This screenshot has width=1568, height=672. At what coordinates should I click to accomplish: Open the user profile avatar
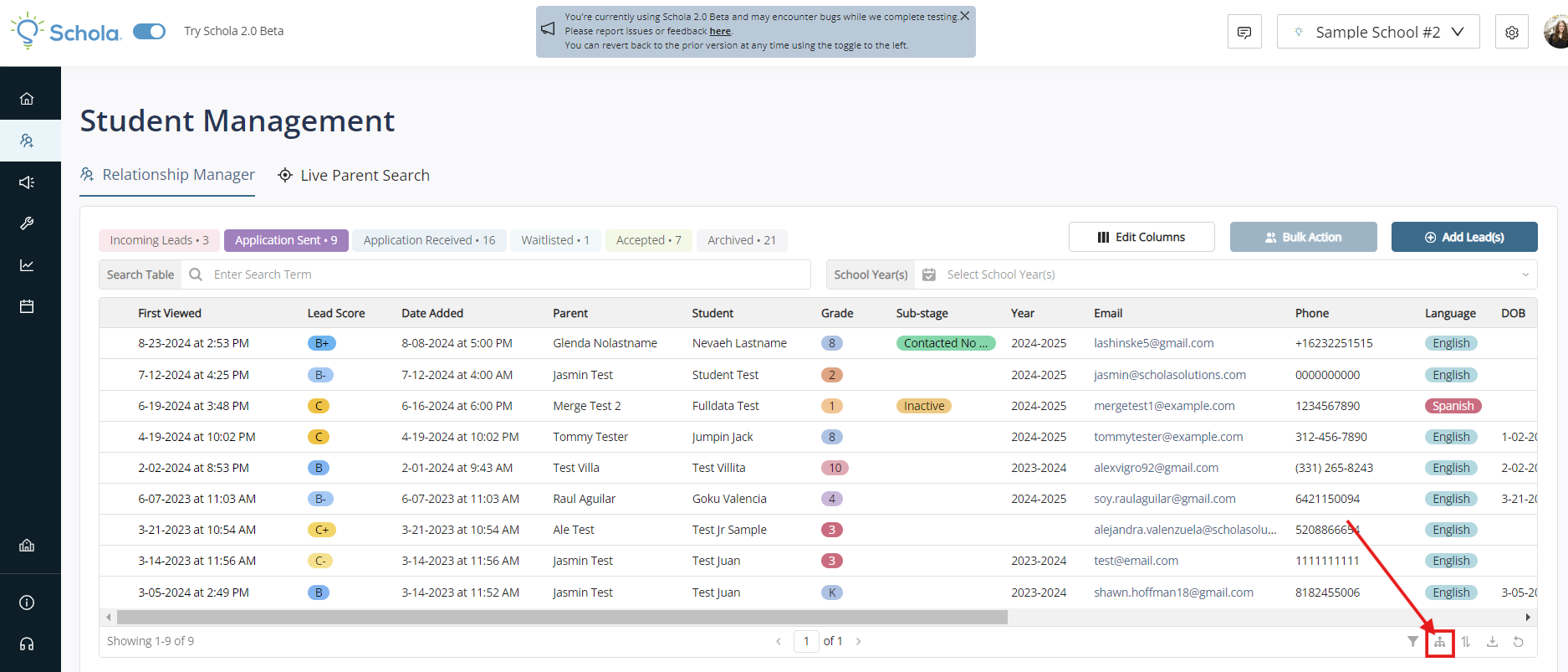tap(1556, 32)
